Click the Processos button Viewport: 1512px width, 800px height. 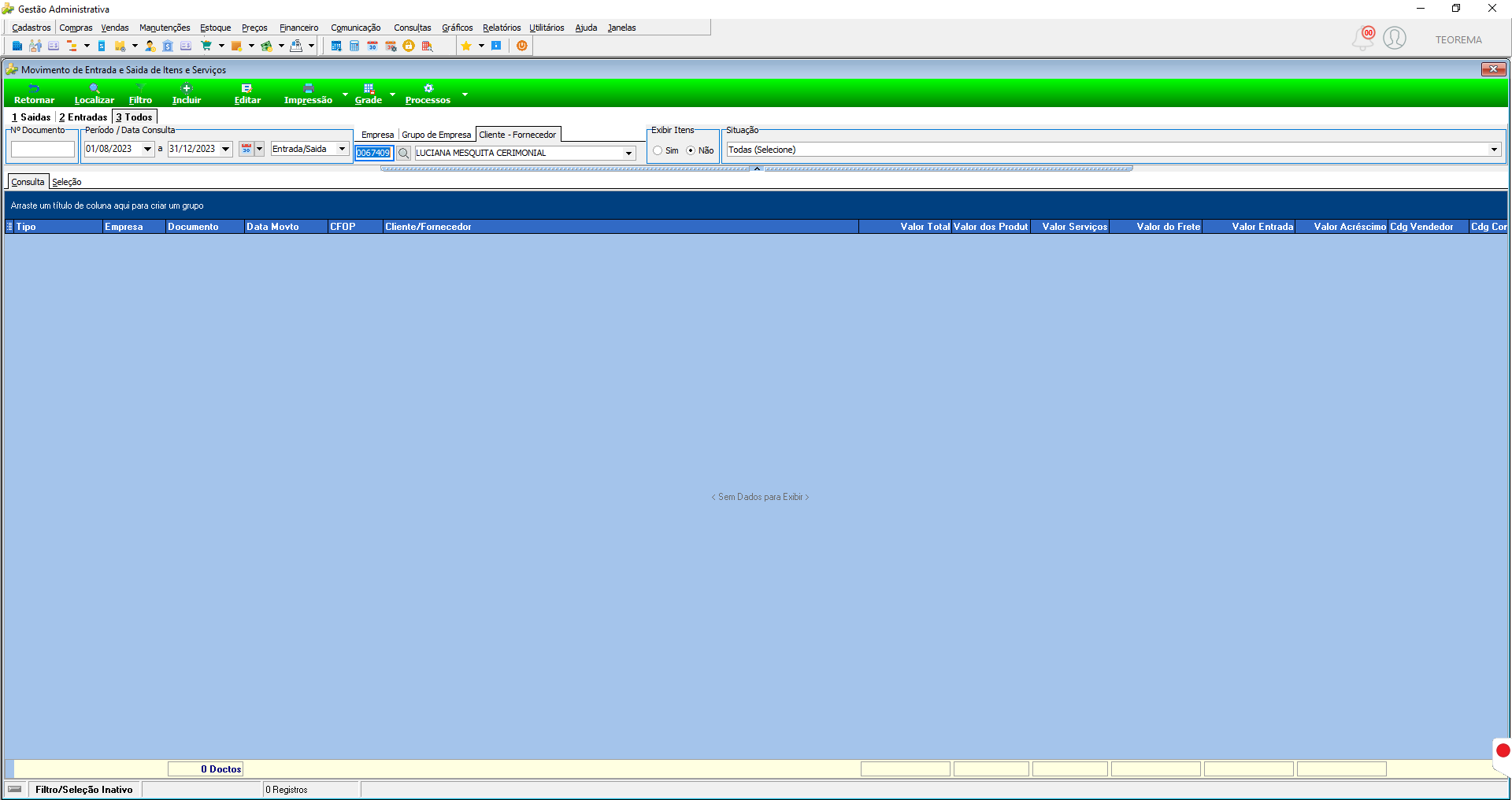(428, 94)
